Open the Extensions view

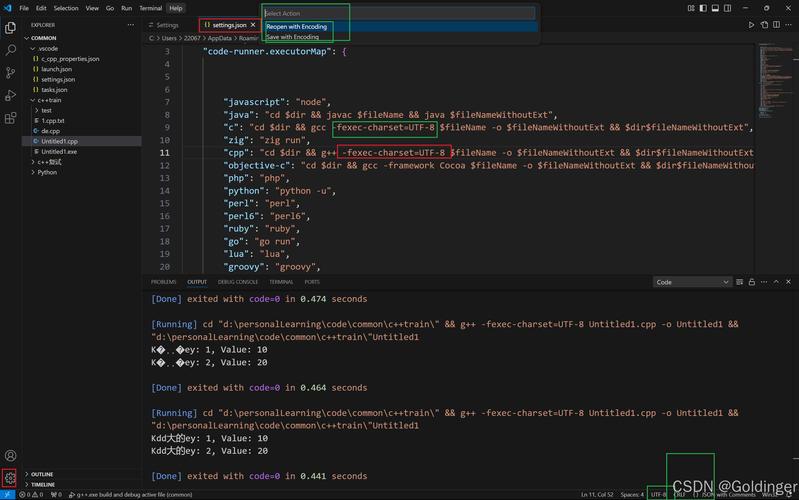point(11,118)
